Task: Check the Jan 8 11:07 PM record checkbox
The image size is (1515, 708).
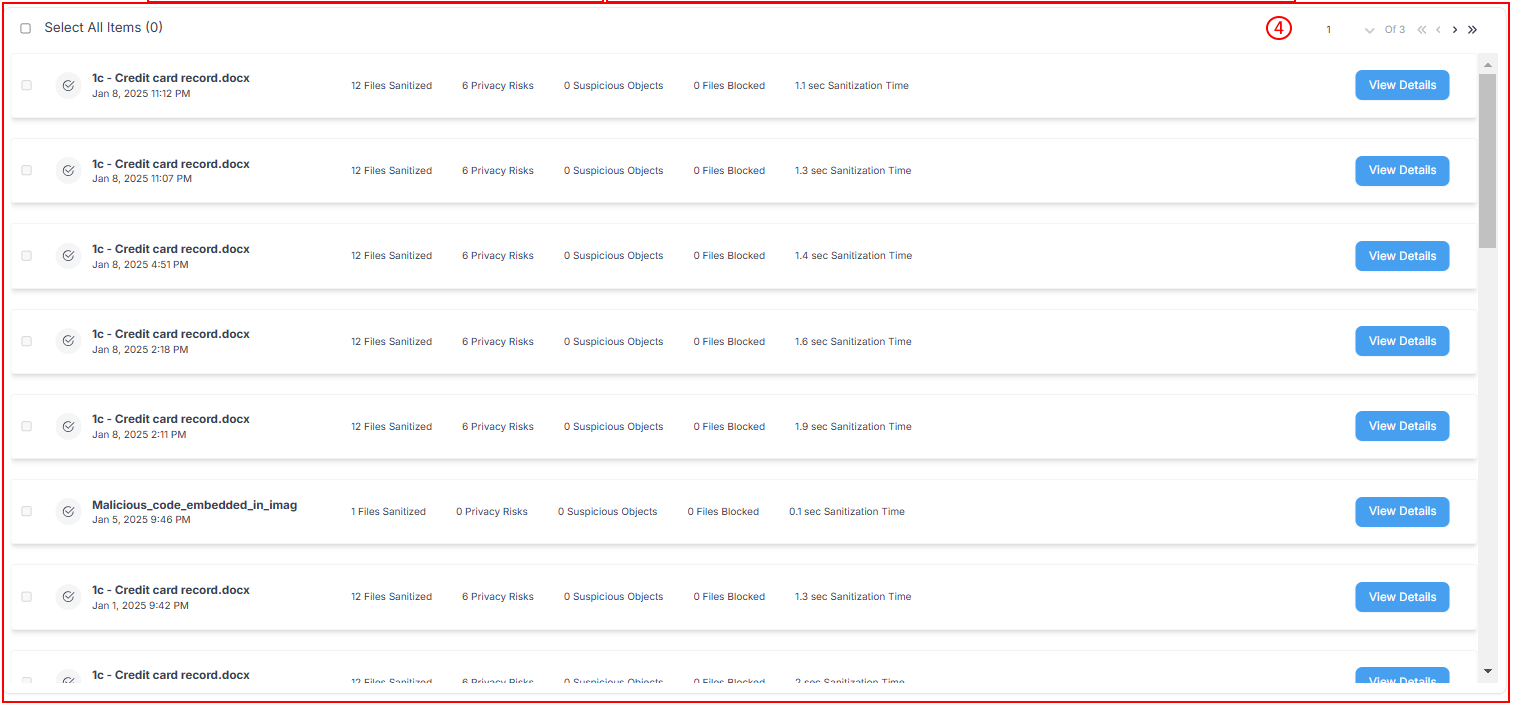Action: click(x=27, y=170)
